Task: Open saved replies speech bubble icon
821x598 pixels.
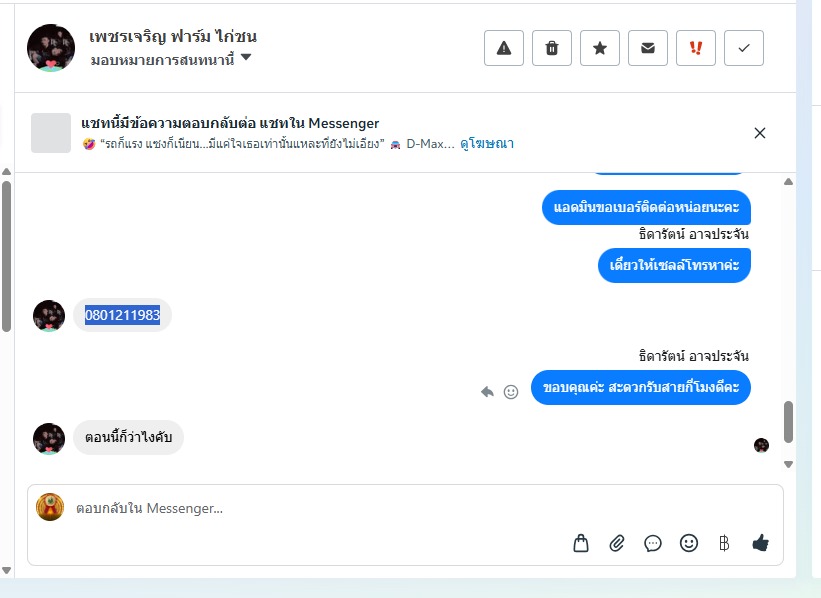Action: pyautogui.click(x=653, y=544)
